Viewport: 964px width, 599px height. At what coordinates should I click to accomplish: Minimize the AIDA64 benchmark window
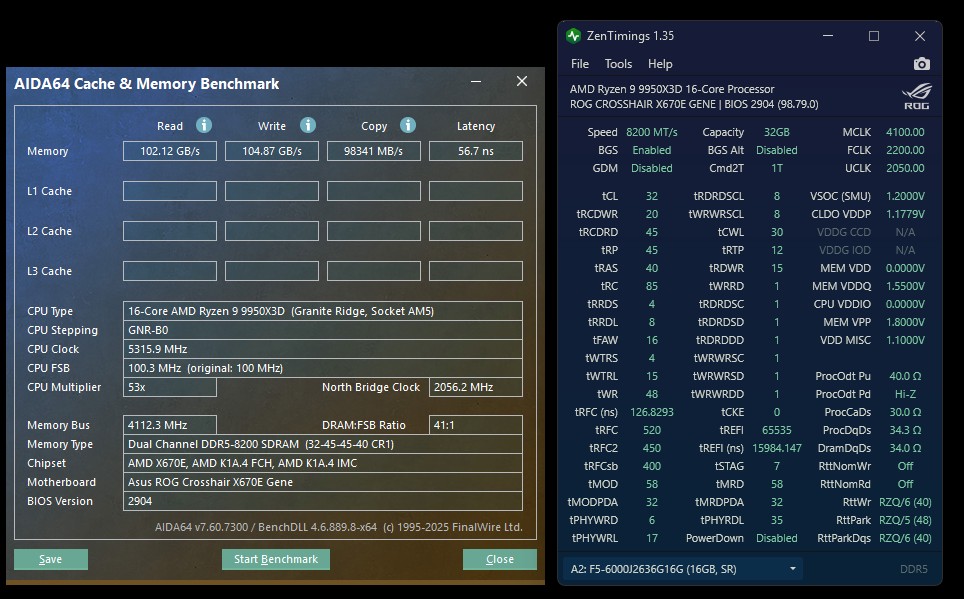coord(476,82)
